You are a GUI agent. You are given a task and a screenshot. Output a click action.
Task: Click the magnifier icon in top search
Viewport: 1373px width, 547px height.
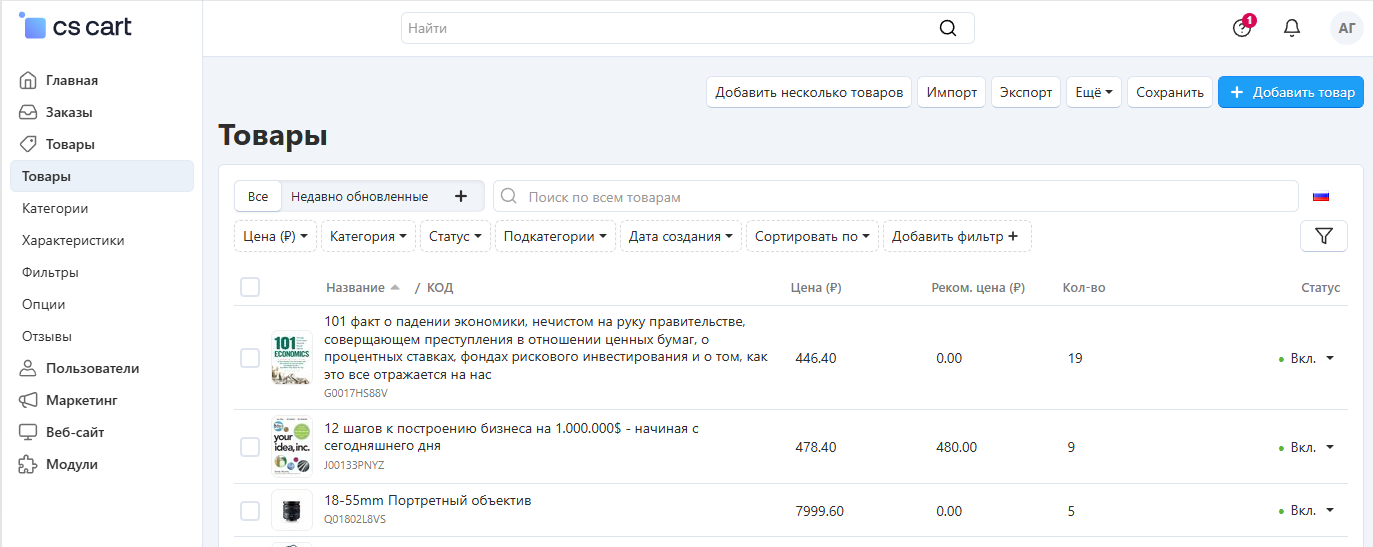tap(948, 28)
